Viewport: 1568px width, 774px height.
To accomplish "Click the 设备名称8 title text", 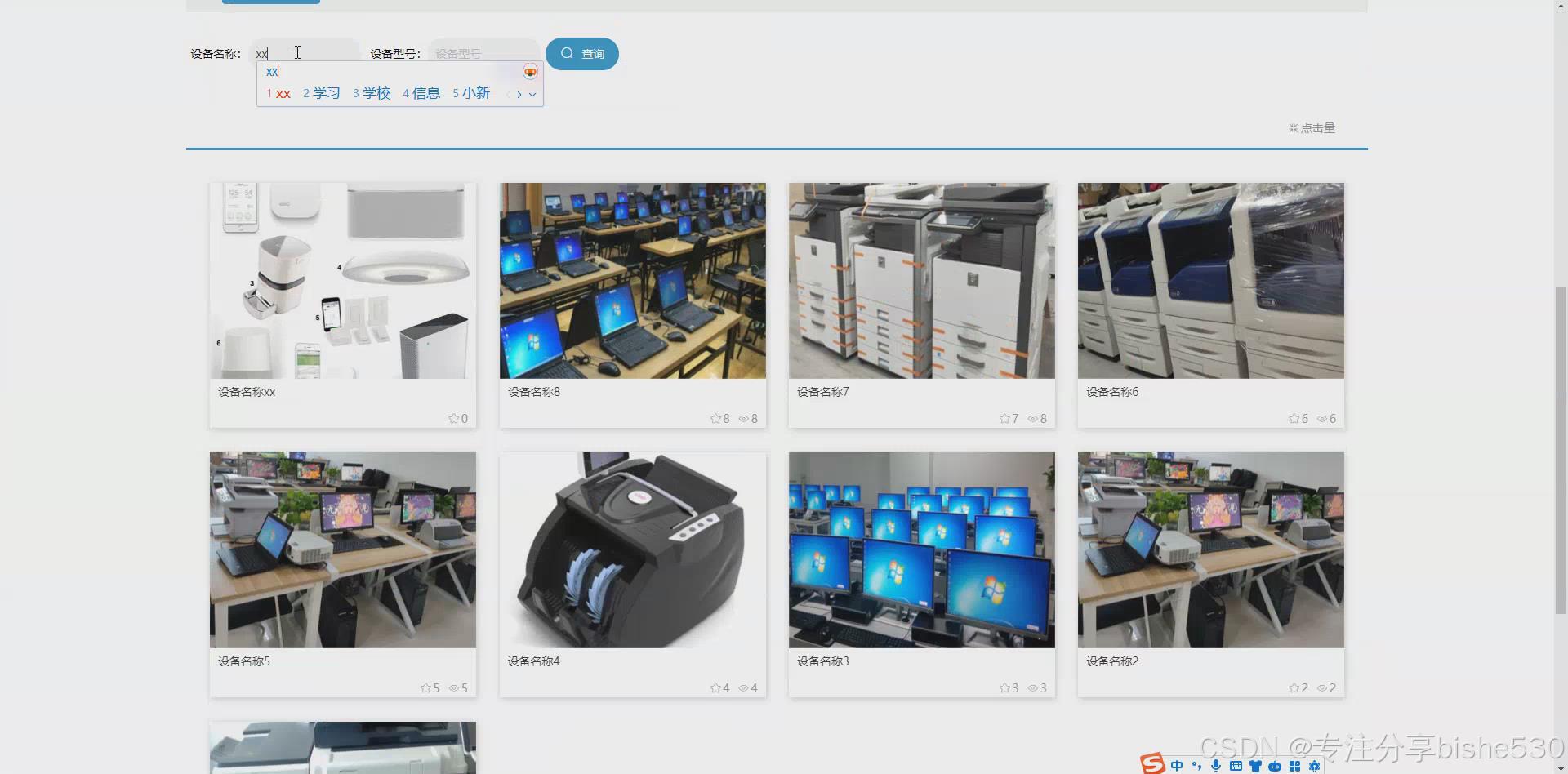I will pos(534,392).
